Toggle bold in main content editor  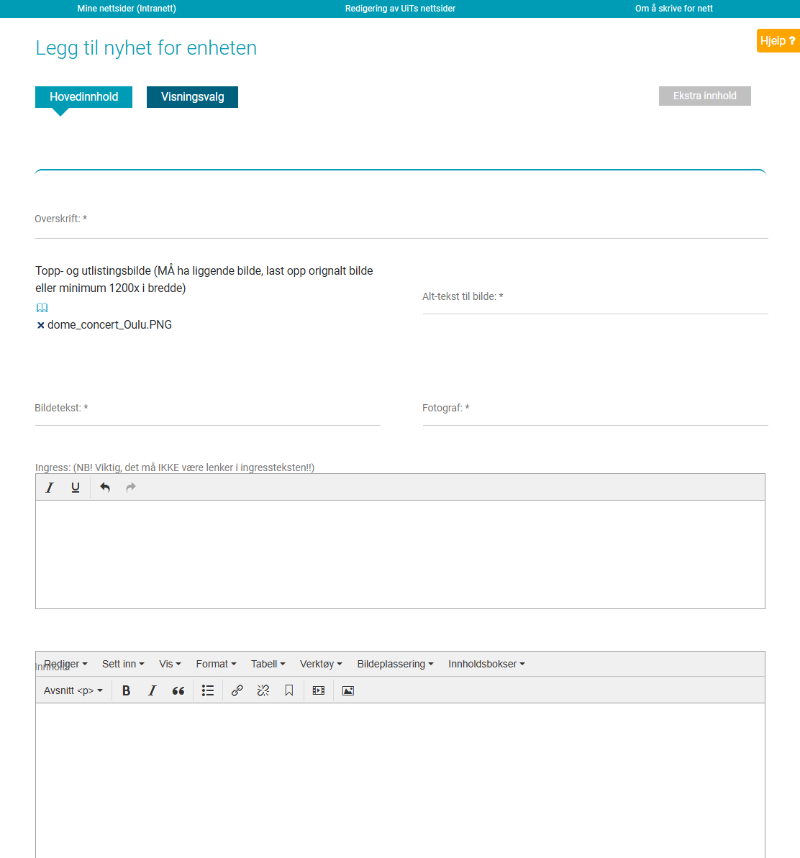point(126,690)
